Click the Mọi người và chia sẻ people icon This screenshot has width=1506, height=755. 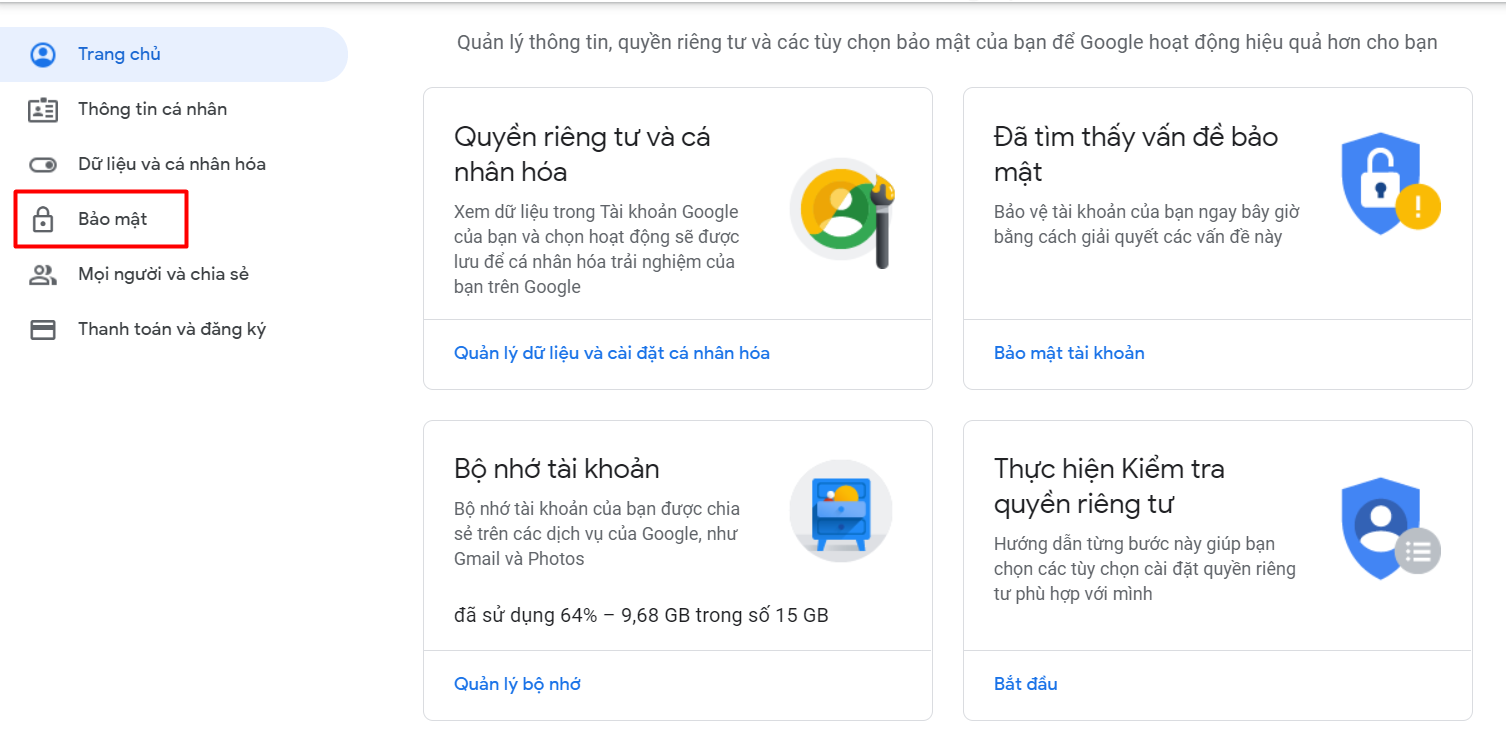click(43, 275)
